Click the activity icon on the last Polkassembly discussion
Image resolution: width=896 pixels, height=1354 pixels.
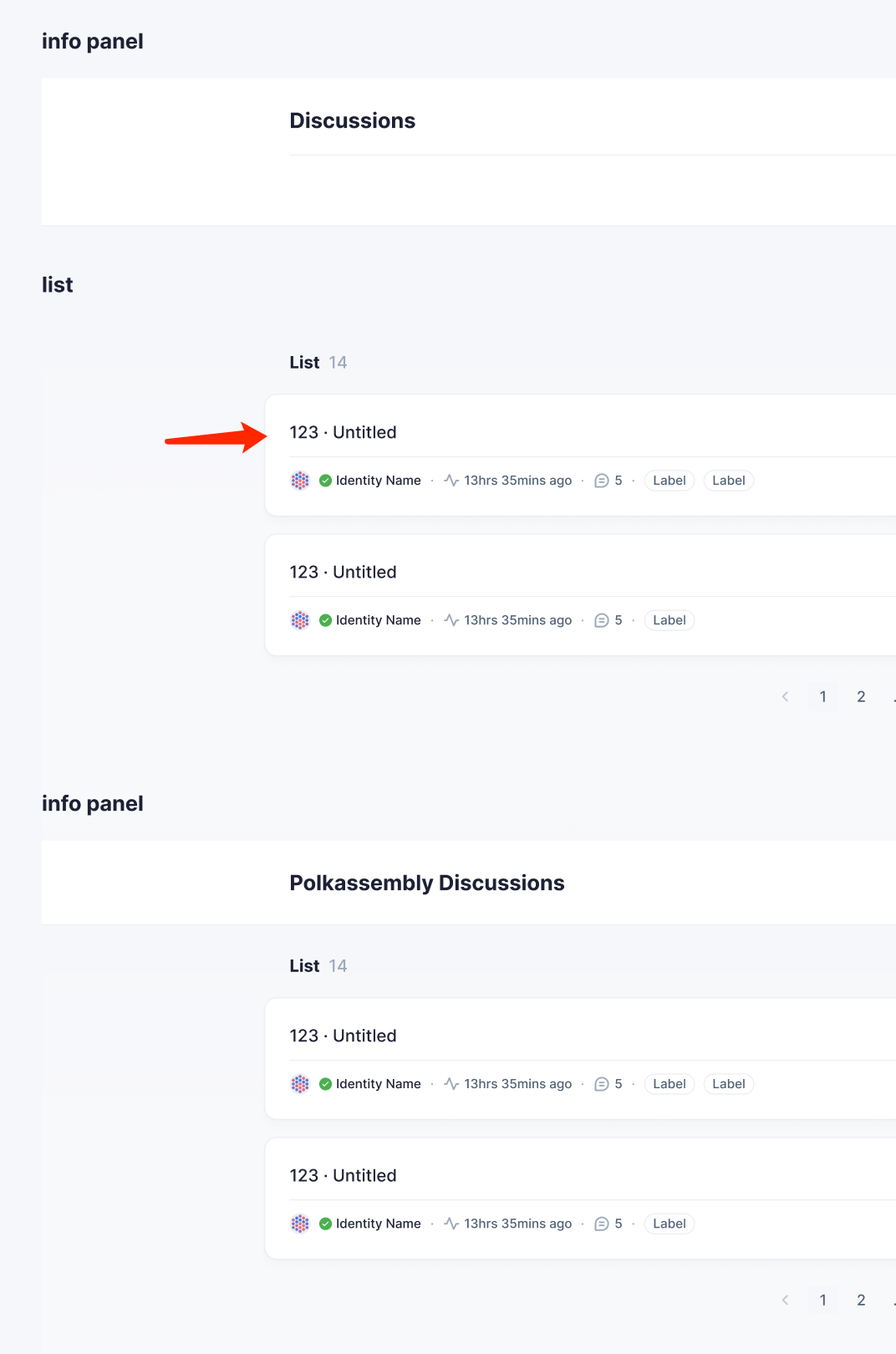451,1224
